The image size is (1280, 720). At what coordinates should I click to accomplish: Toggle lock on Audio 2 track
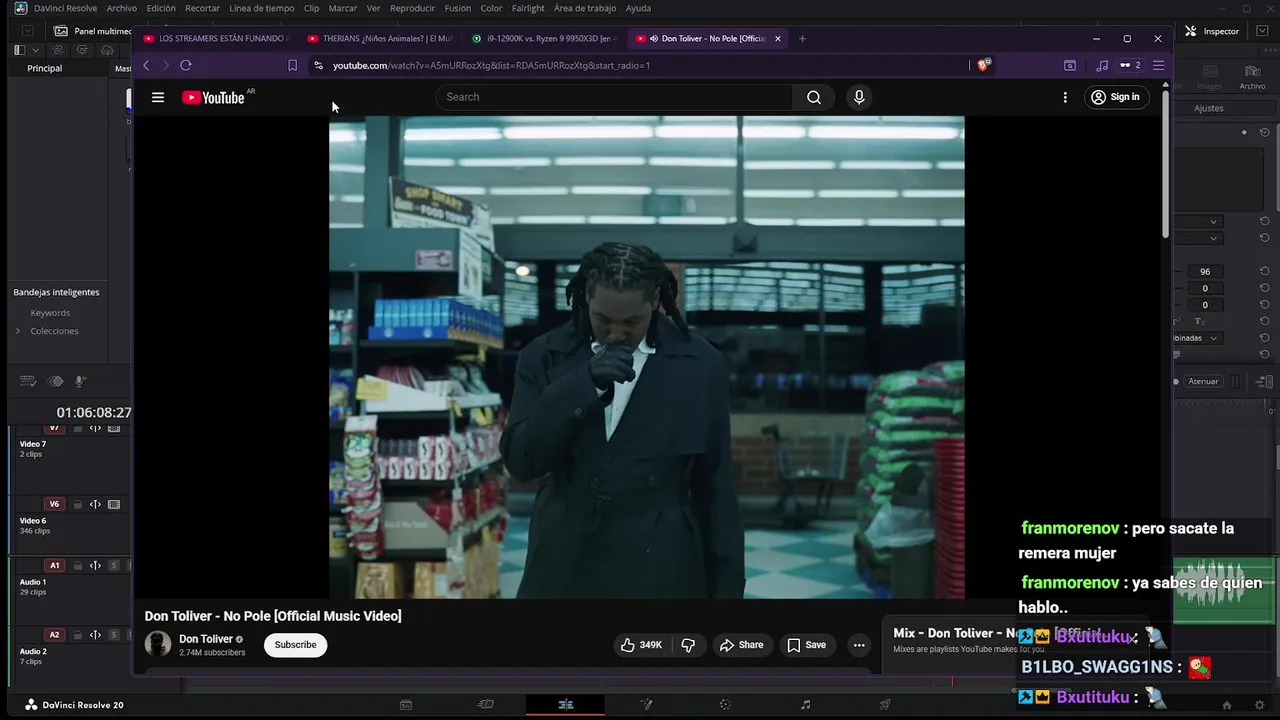pyautogui.click(x=78, y=635)
